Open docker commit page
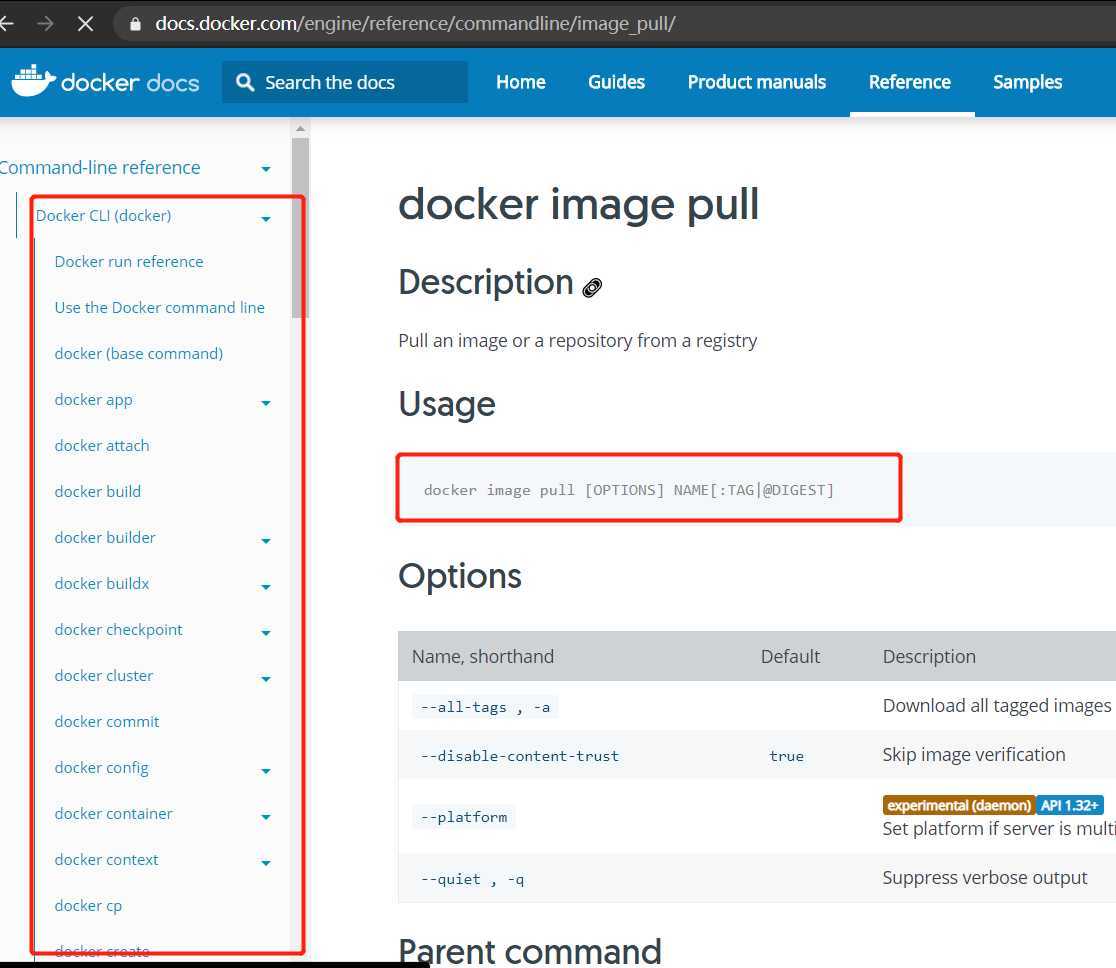The image size is (1116, 968). click(x=107, y=722)
